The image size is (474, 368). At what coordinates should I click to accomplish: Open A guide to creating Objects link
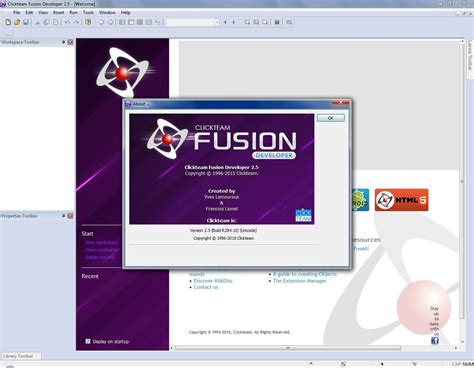coord(305,274)
